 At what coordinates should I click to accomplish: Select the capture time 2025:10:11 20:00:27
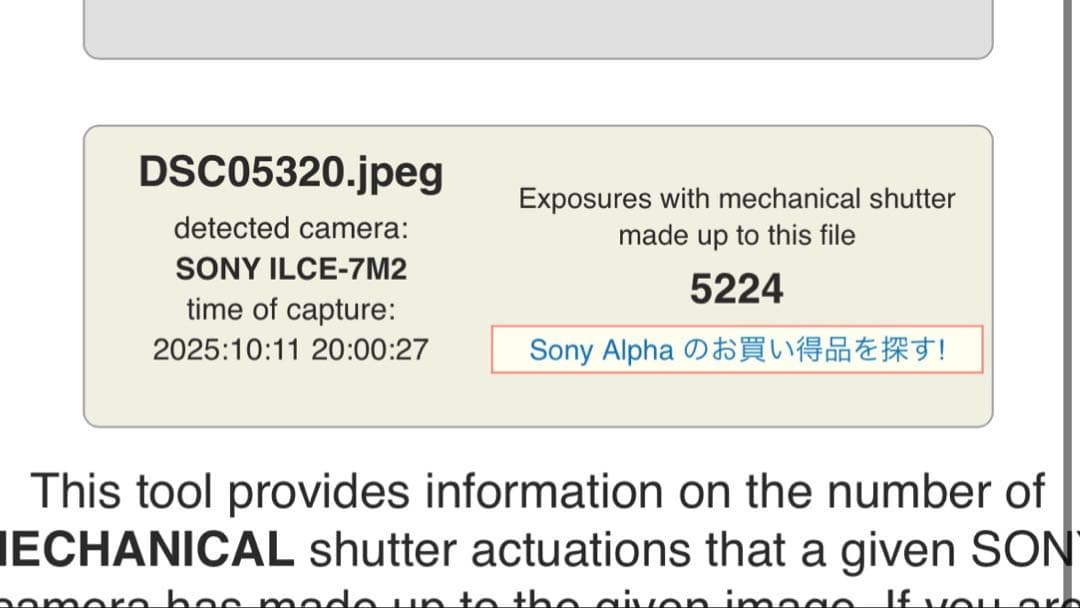[x=291, y=350]
